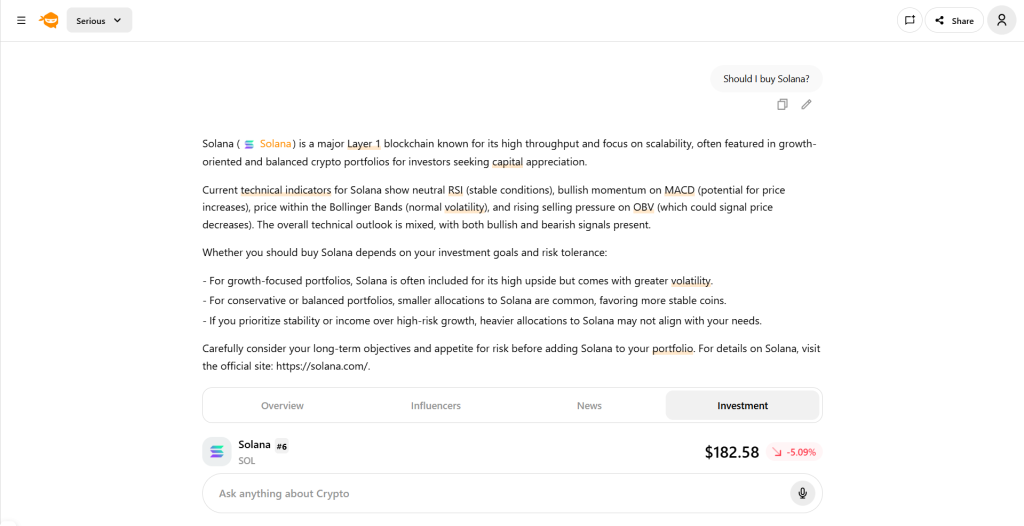Image resolution: width=1024 pixels, height=526 pixels.
Task: Open the user profile avatar icon
Action: tap(1001, 20)
